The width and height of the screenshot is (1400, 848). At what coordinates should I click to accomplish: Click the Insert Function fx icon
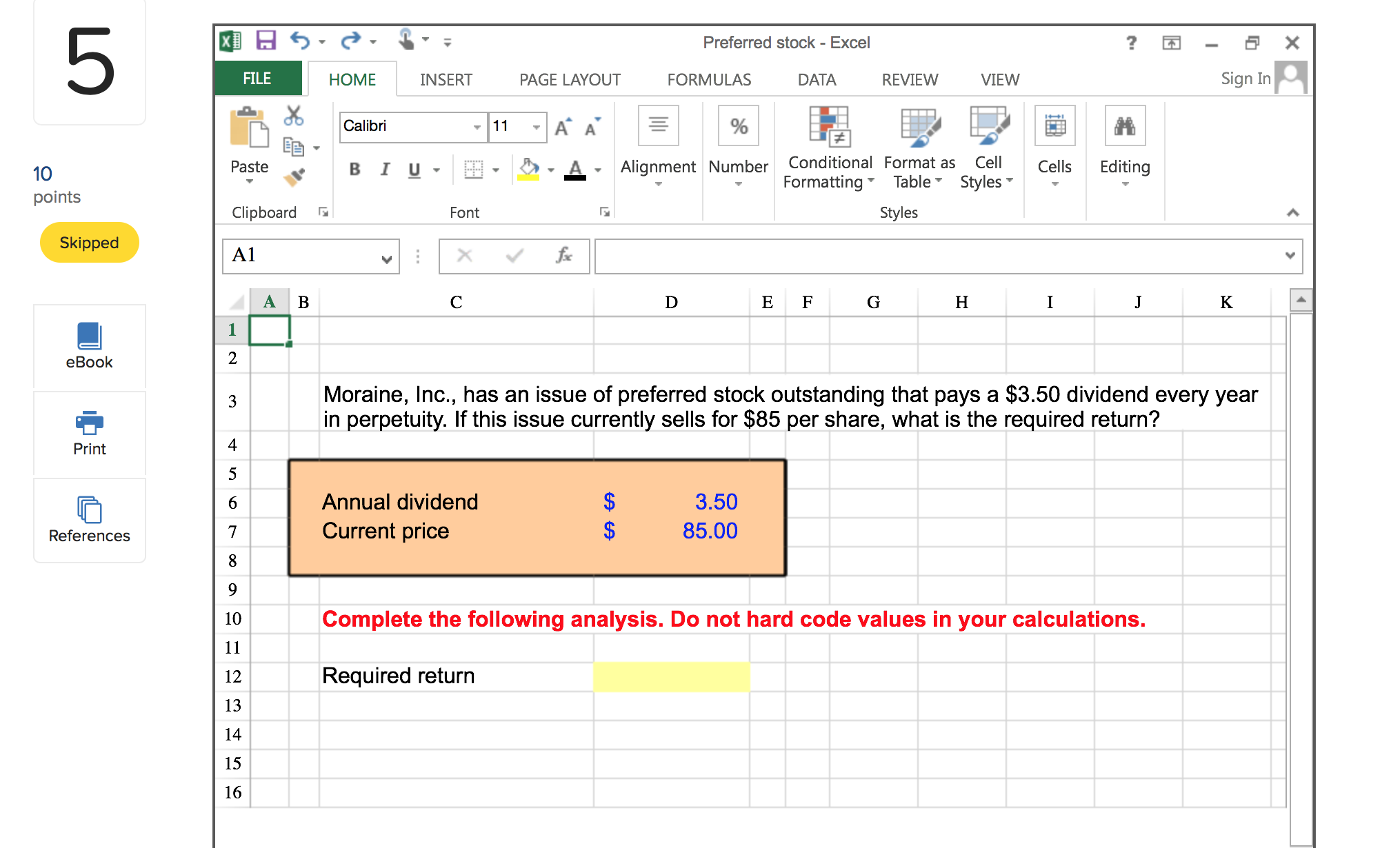(x=564, y=256)
